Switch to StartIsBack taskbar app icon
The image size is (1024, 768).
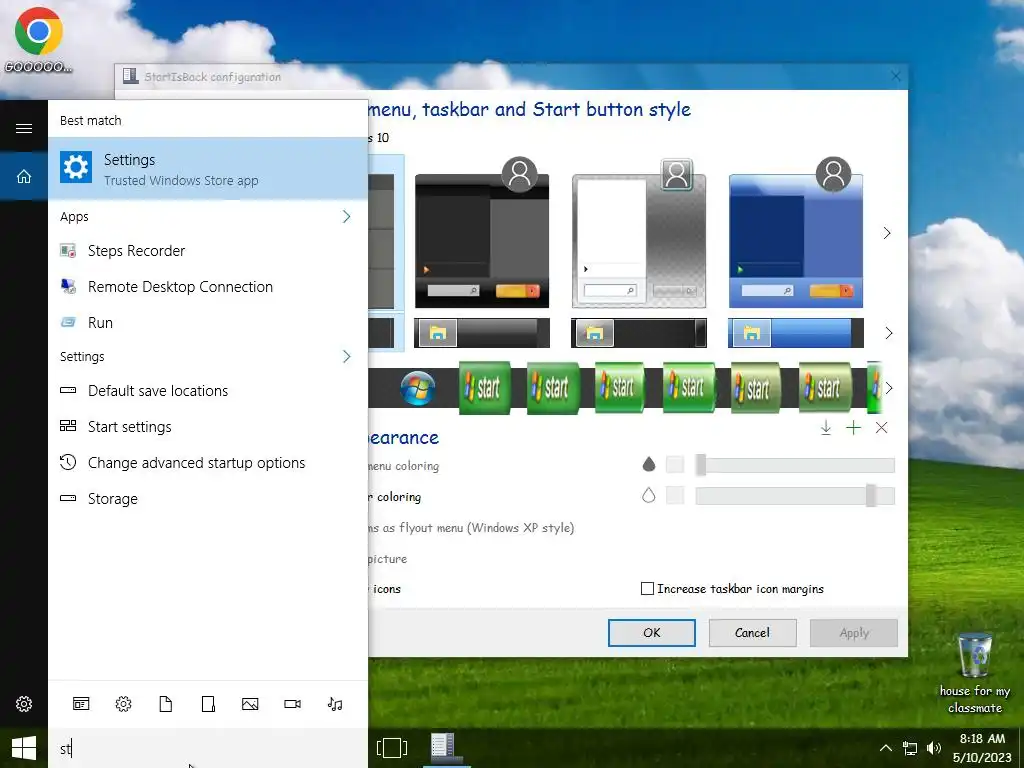[x=447, y=748]
